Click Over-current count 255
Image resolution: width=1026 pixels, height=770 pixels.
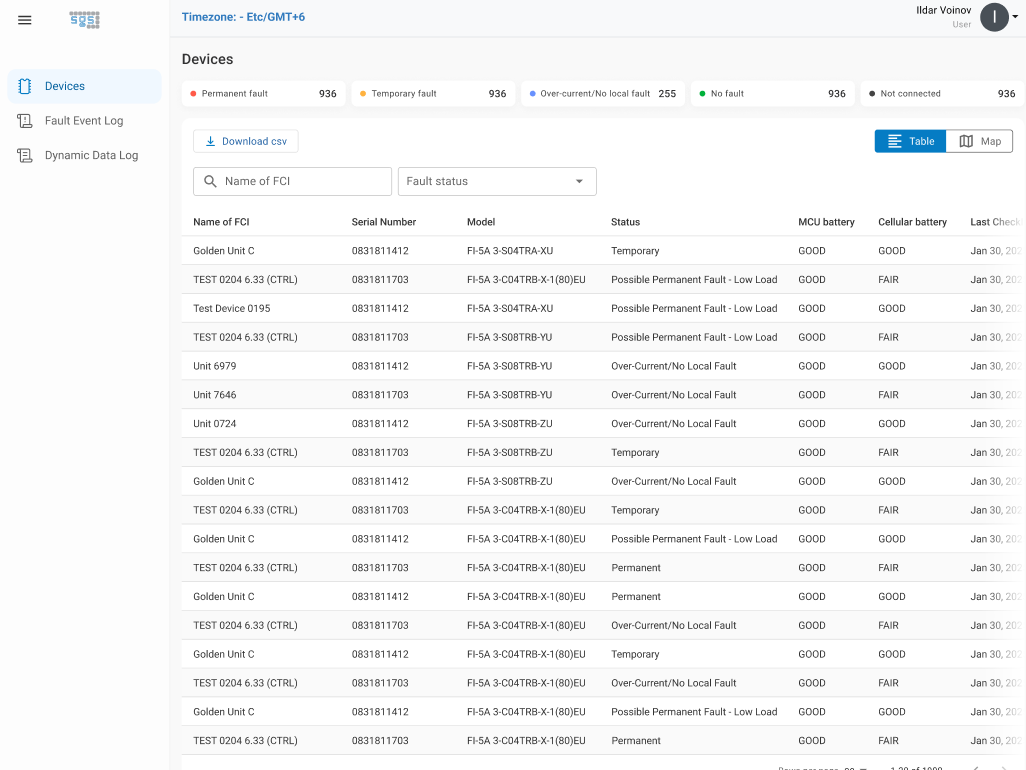(667, 94)
